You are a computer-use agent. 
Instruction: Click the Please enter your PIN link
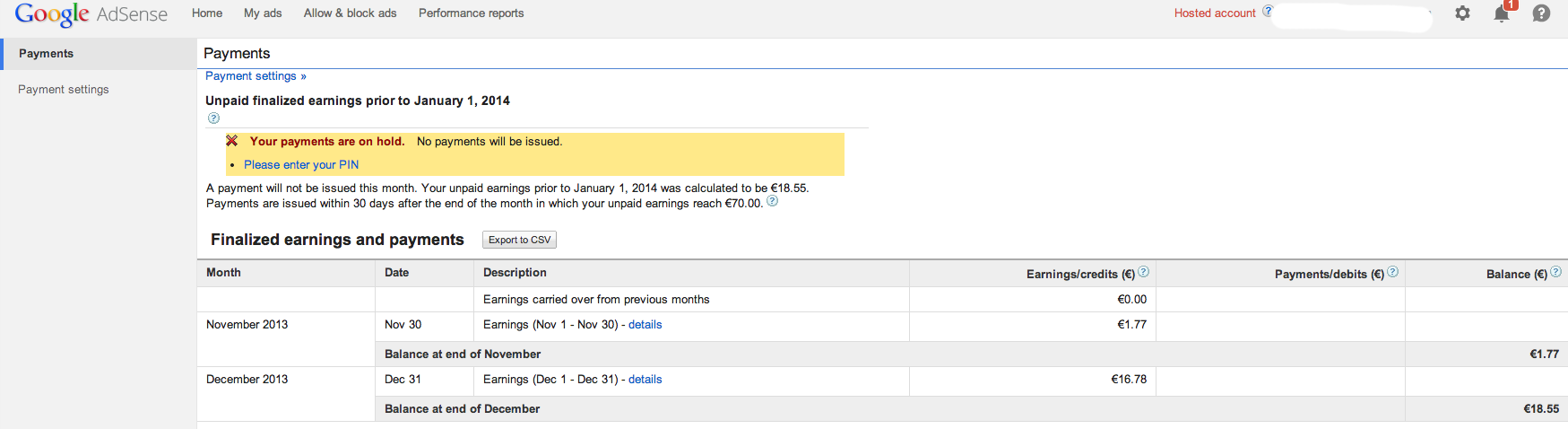(x=301, y=165)
